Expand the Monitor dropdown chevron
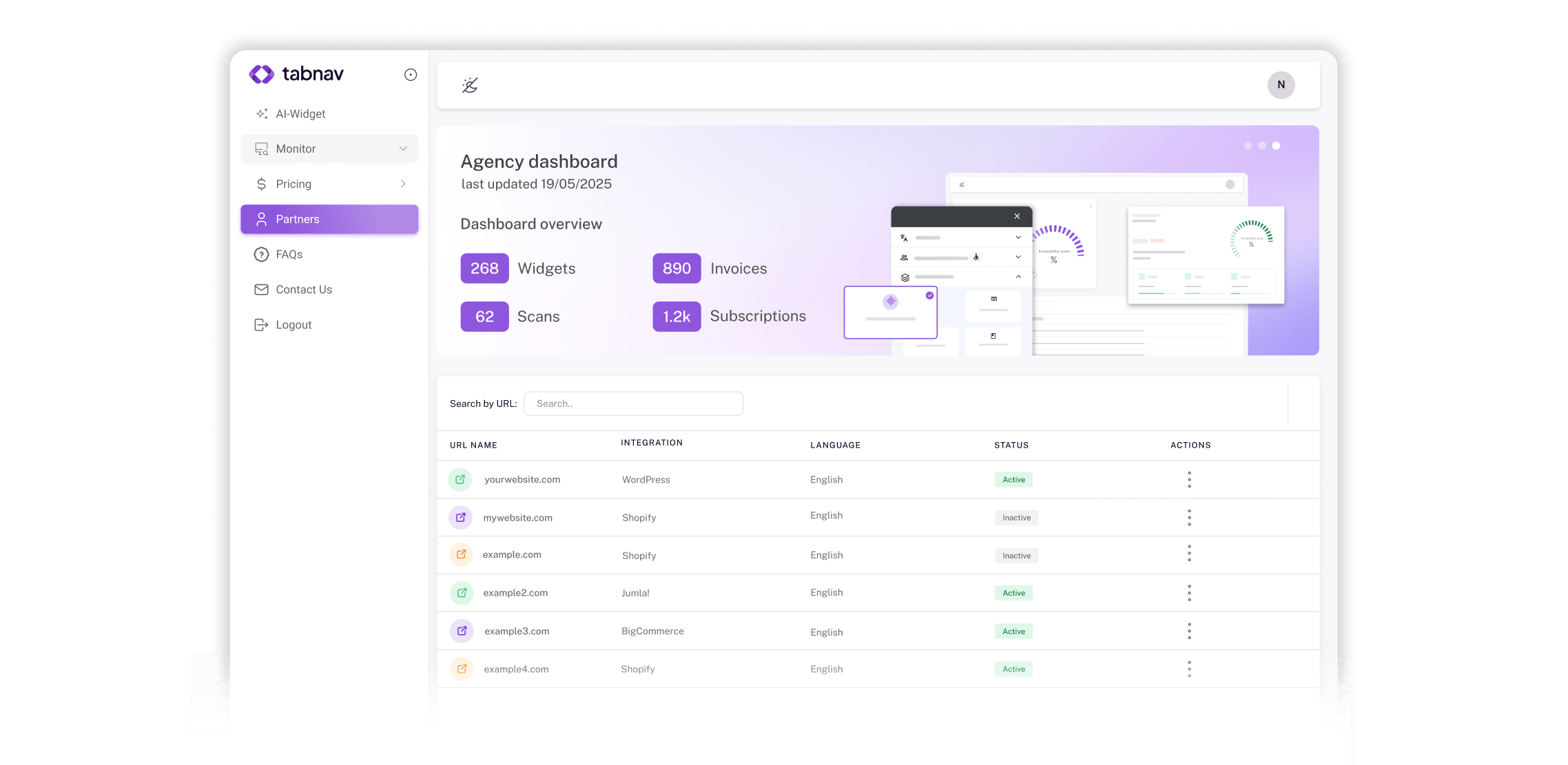The height and width of the screenshot is (765, 1568). click(x=403, y=149)
